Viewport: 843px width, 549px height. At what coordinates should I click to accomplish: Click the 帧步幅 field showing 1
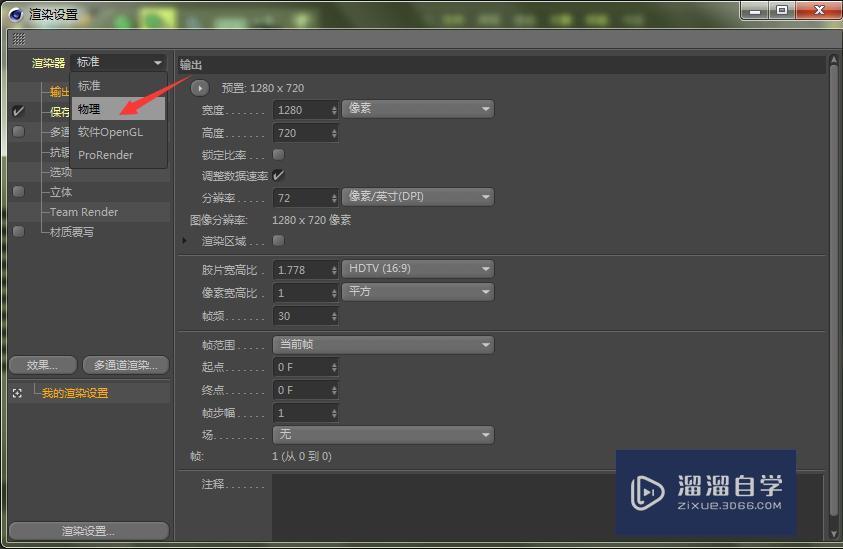[x=301, y=413]
